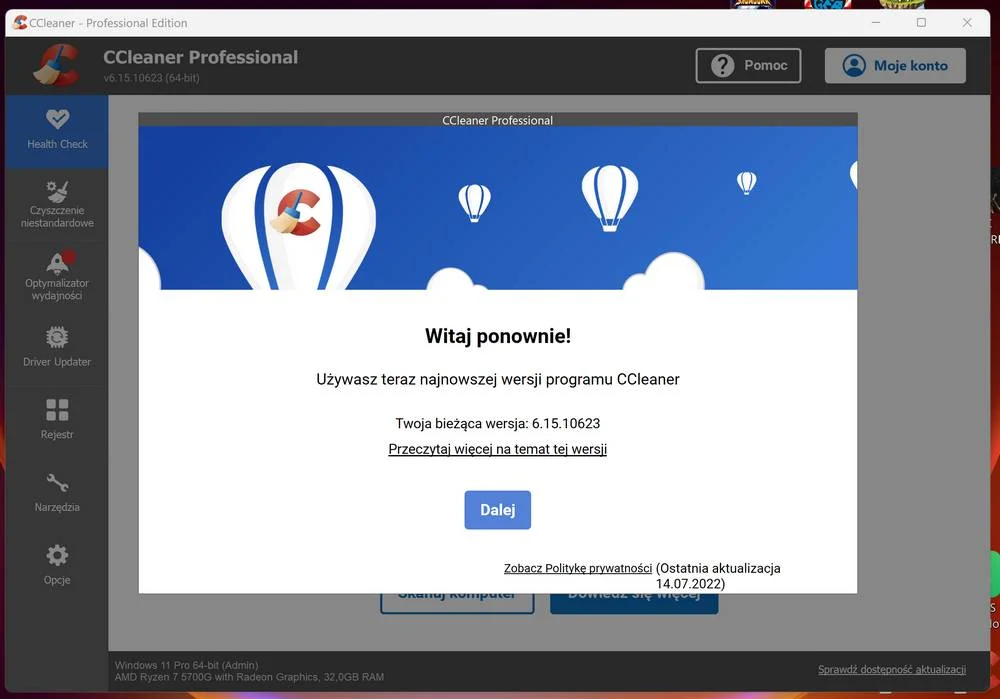Click the CCleaner Professional header title
The width and height of the screenshot is (1000, 699).
pos(200,57)
